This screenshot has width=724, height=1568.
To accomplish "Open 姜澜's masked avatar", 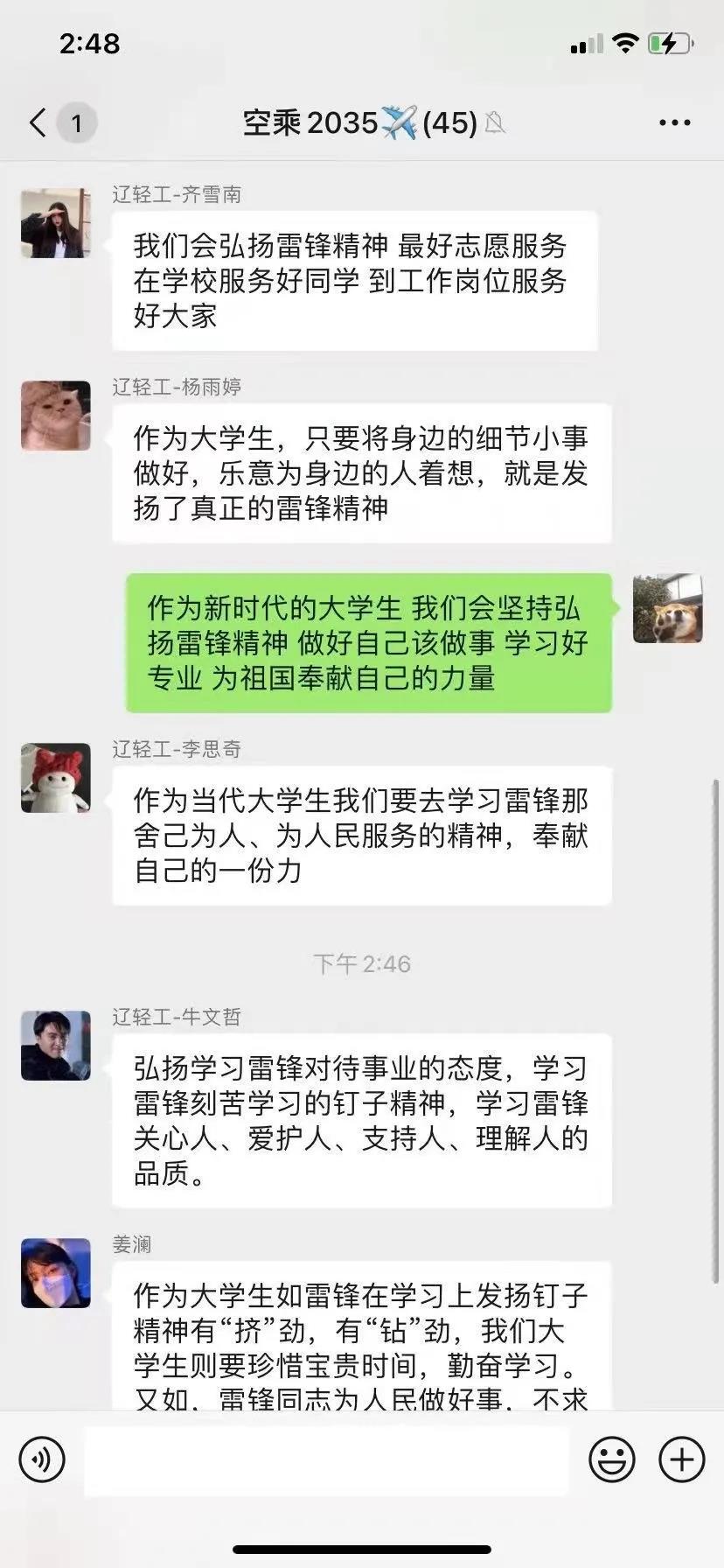I will pos(56,1273).
